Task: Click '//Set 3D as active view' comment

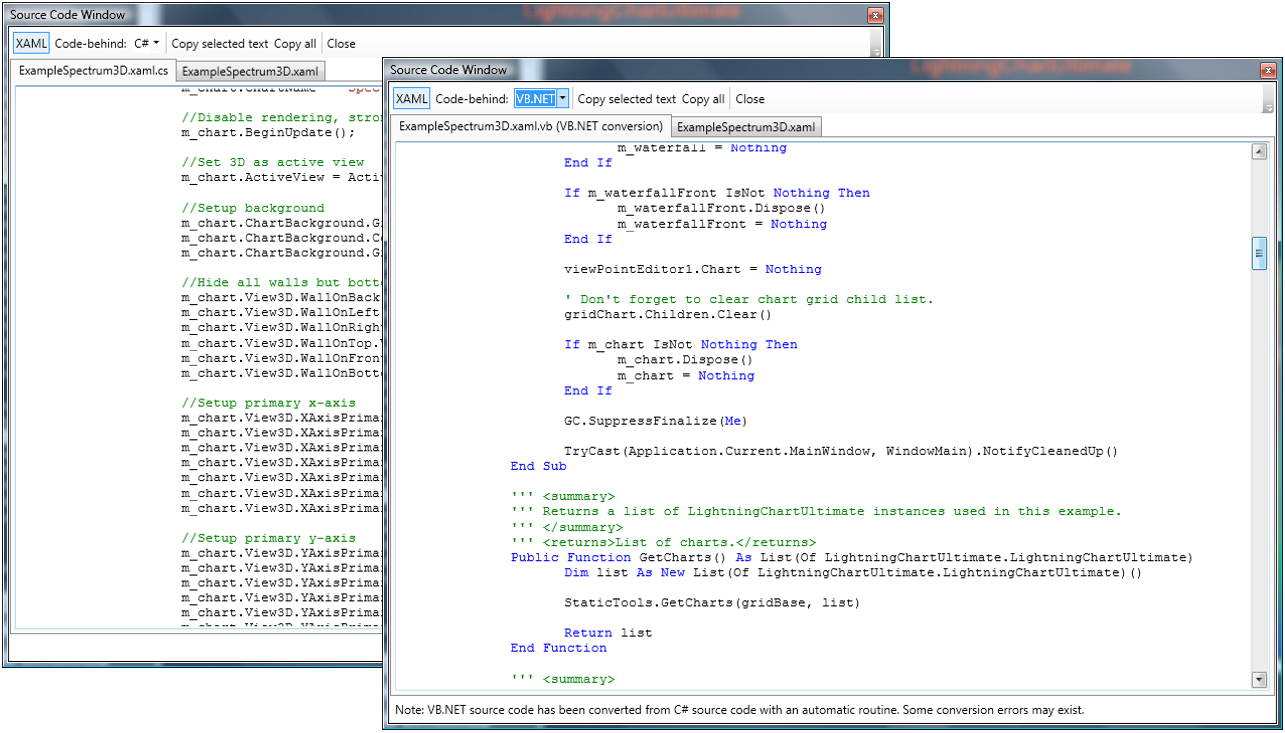Action: click(x=272, y=162)
